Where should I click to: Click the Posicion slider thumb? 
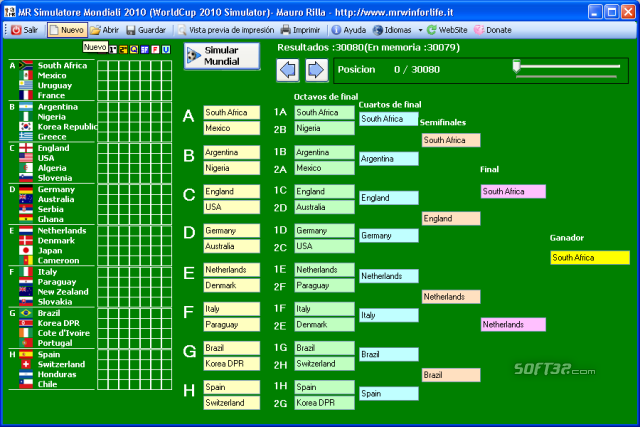coord(516,67)
